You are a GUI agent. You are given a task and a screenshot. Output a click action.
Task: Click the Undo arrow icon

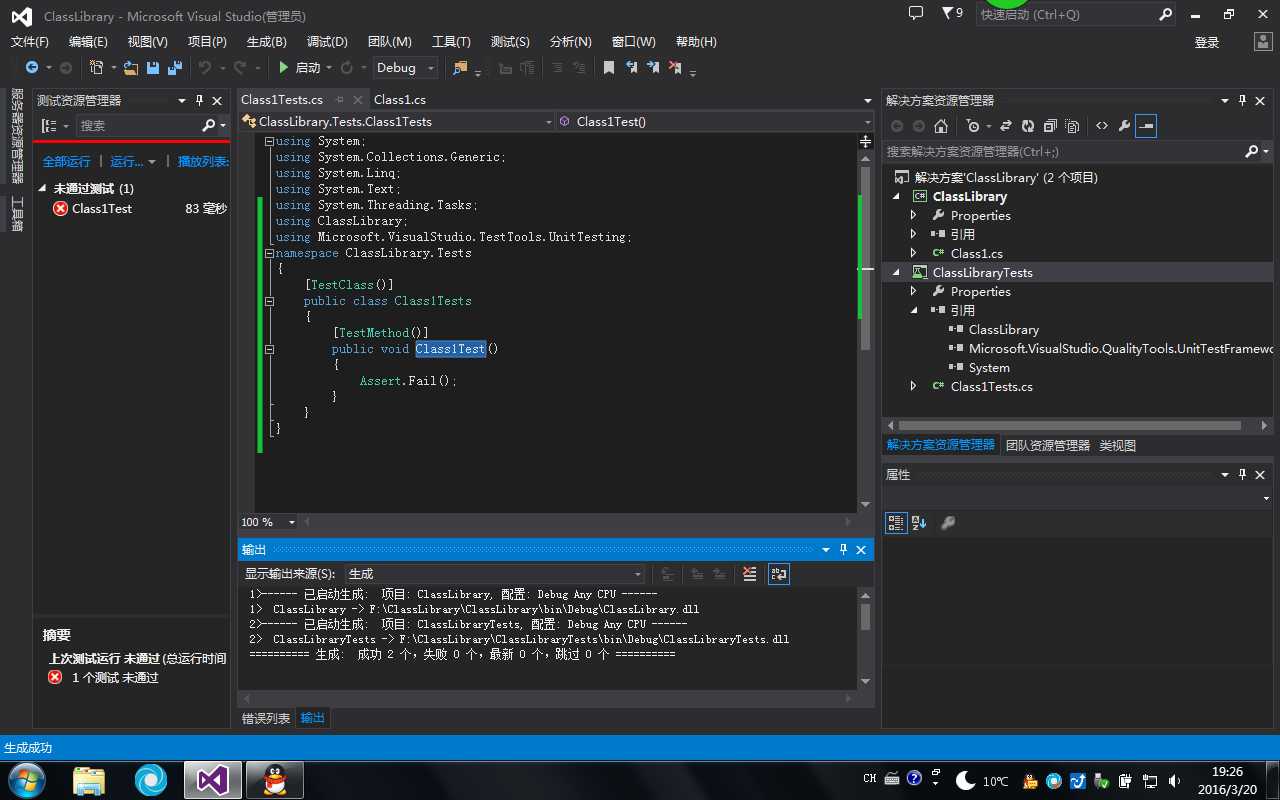click(204, 68)
